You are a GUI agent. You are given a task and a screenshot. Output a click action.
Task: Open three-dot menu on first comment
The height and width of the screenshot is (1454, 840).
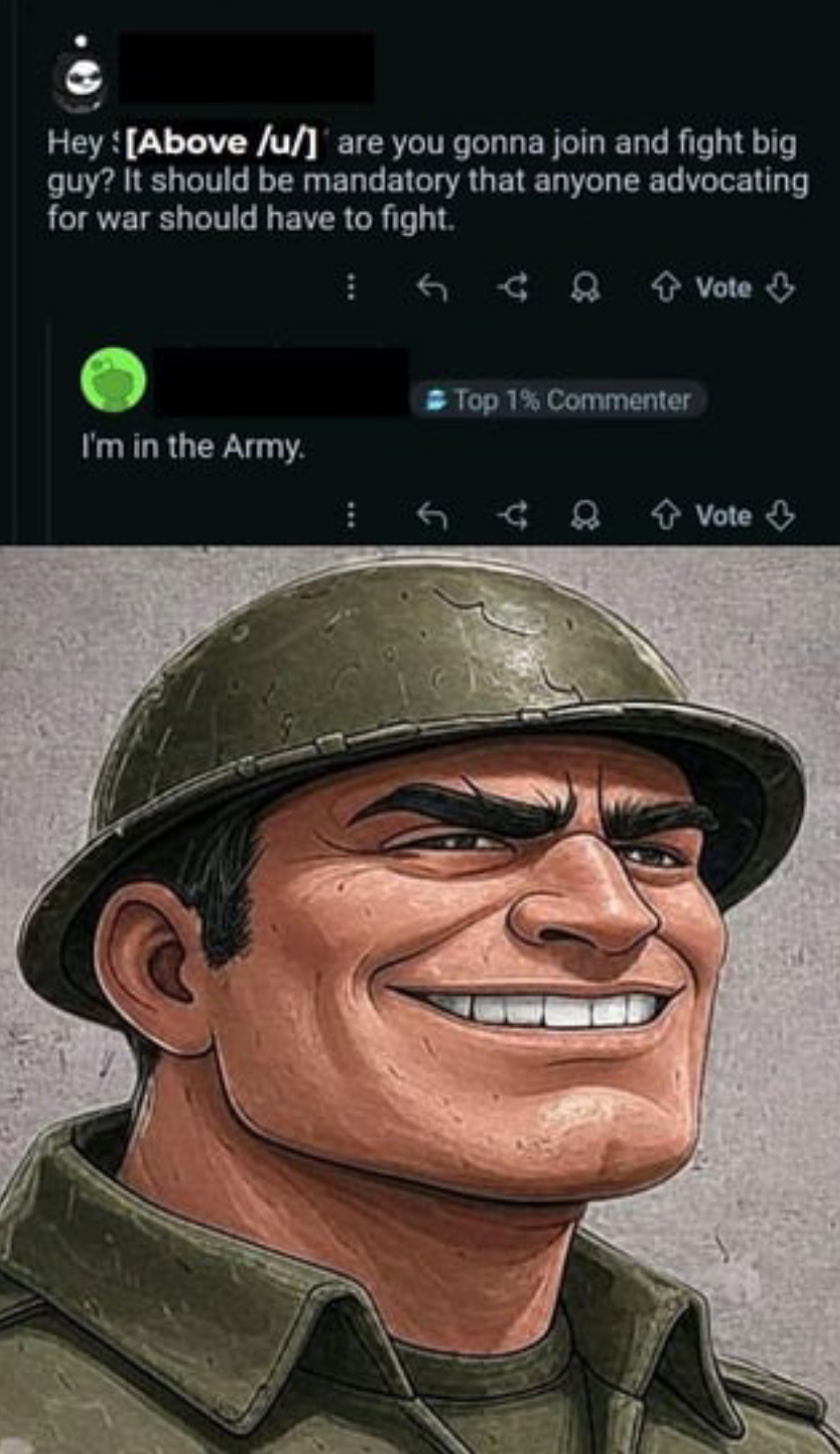(351, 286)
